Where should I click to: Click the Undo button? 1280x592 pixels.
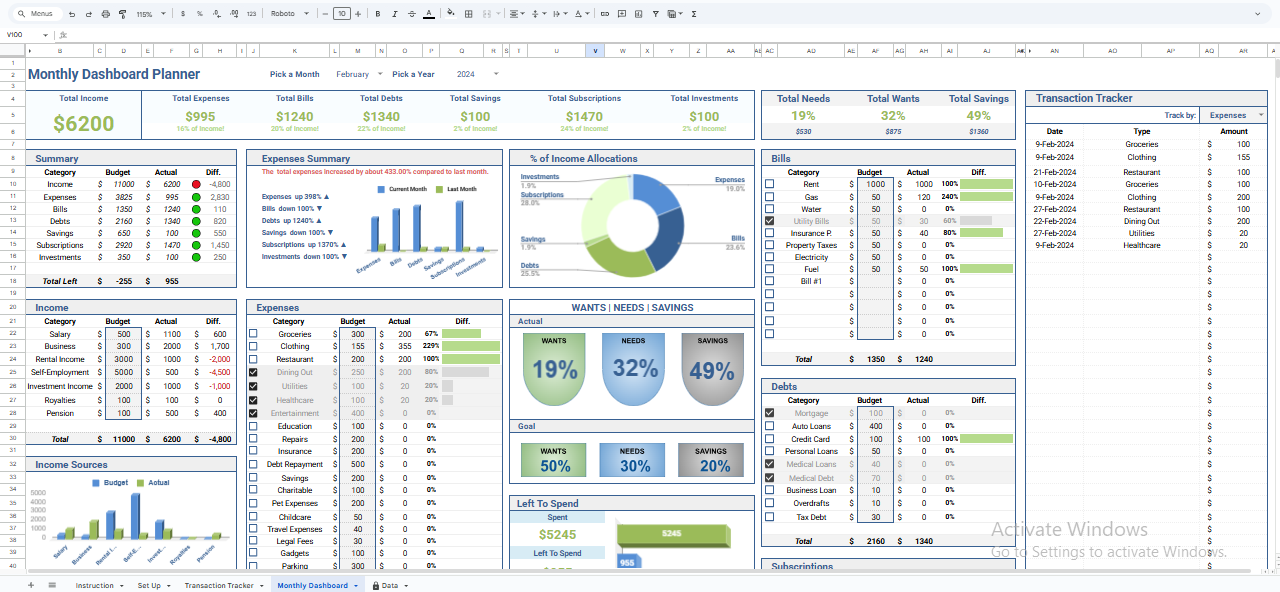(x=70, y=13)
